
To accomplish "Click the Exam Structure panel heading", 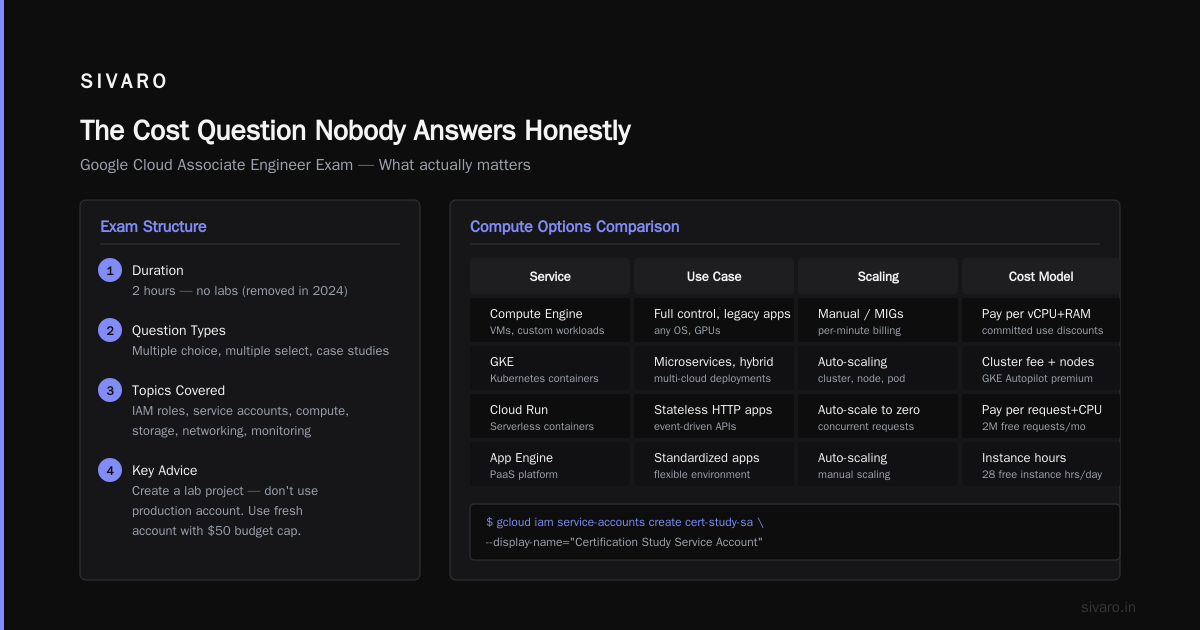I will (153, 226).
